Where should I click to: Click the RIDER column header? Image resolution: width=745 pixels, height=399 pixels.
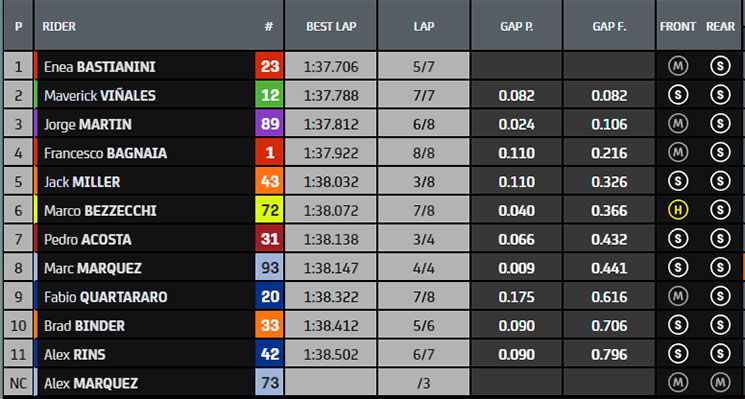(x=59, y=27)
